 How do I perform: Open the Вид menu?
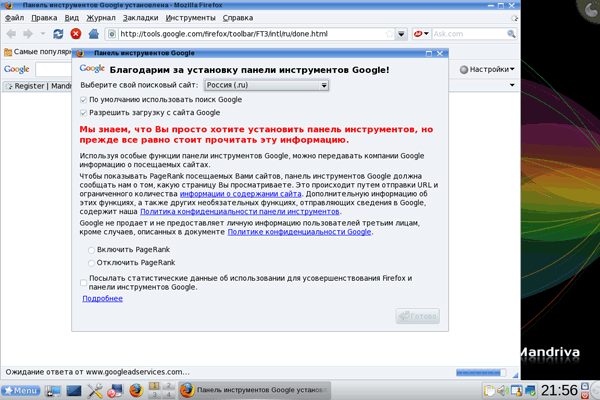point(72,18)
